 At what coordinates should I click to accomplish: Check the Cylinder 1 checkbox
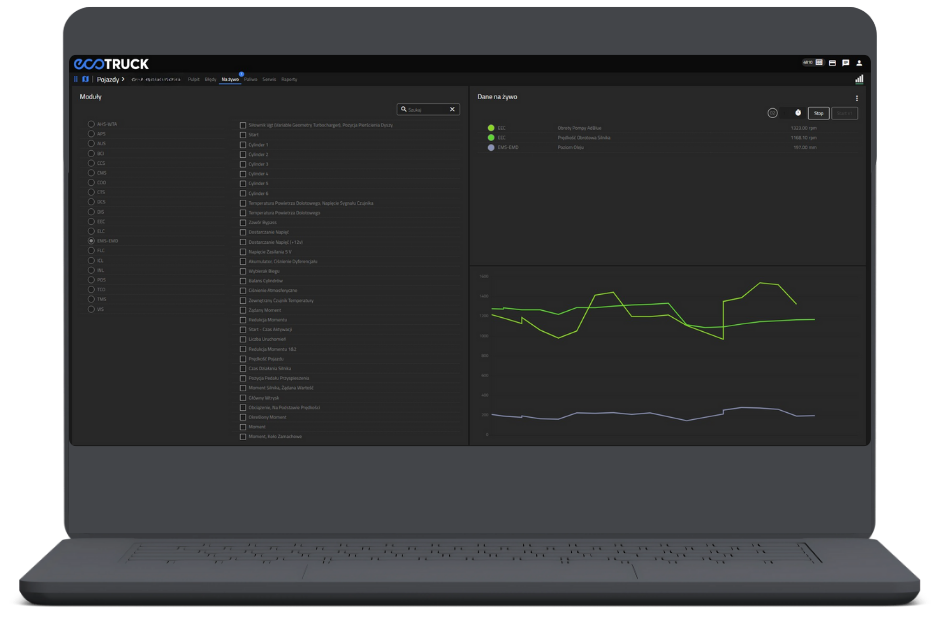(x=243, y=145)
